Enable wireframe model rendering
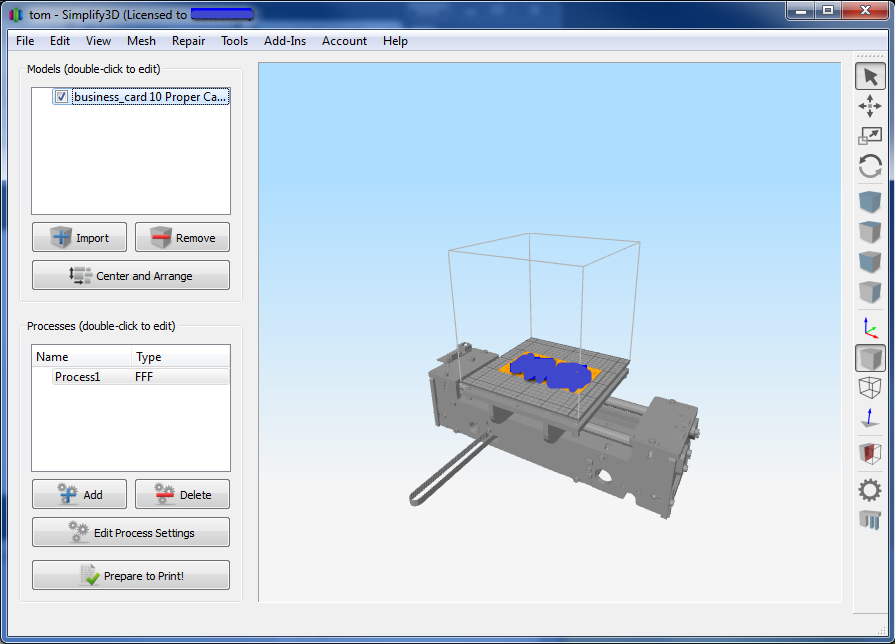Screen dimensions: 895x644 (x=870, y=388)
